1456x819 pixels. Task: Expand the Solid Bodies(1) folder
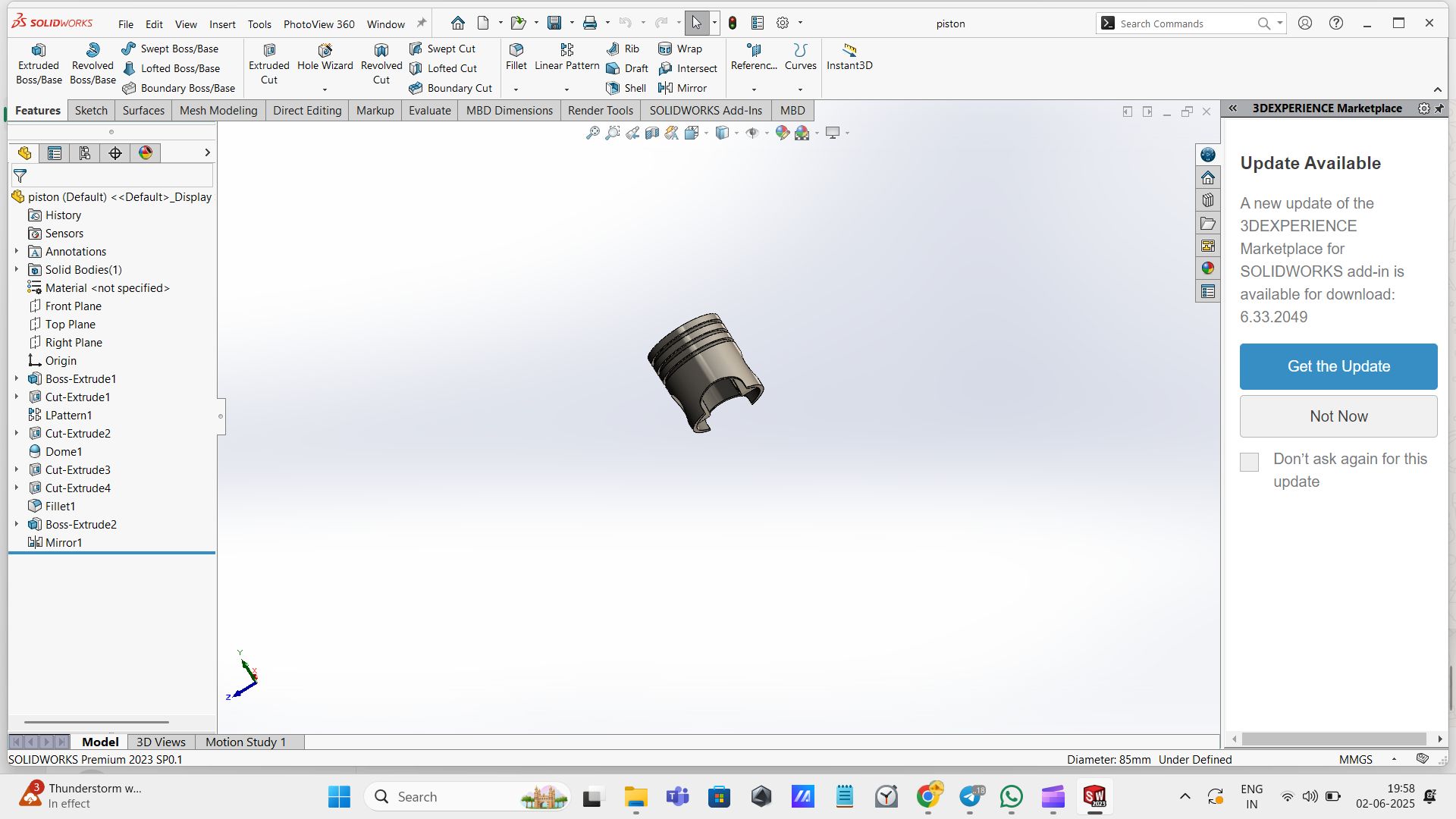point(17,269)
